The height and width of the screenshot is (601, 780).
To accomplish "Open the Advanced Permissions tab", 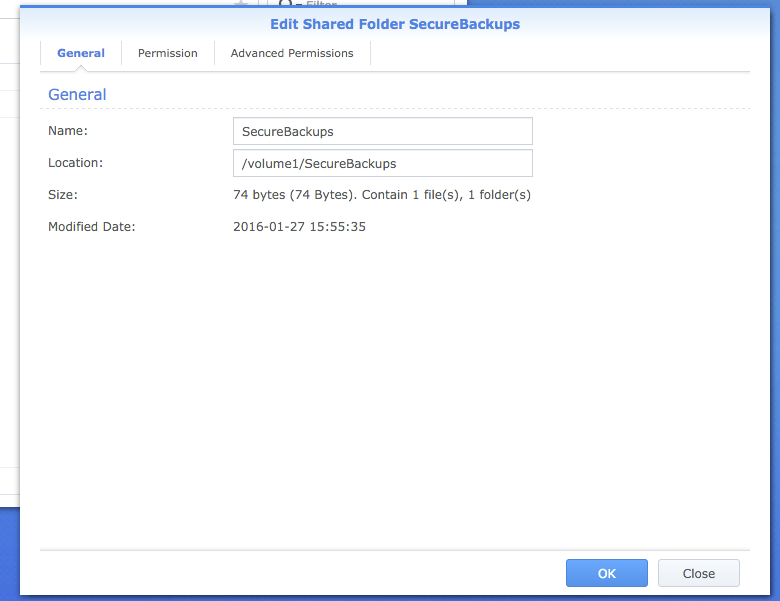I will (x=291, y=53).
